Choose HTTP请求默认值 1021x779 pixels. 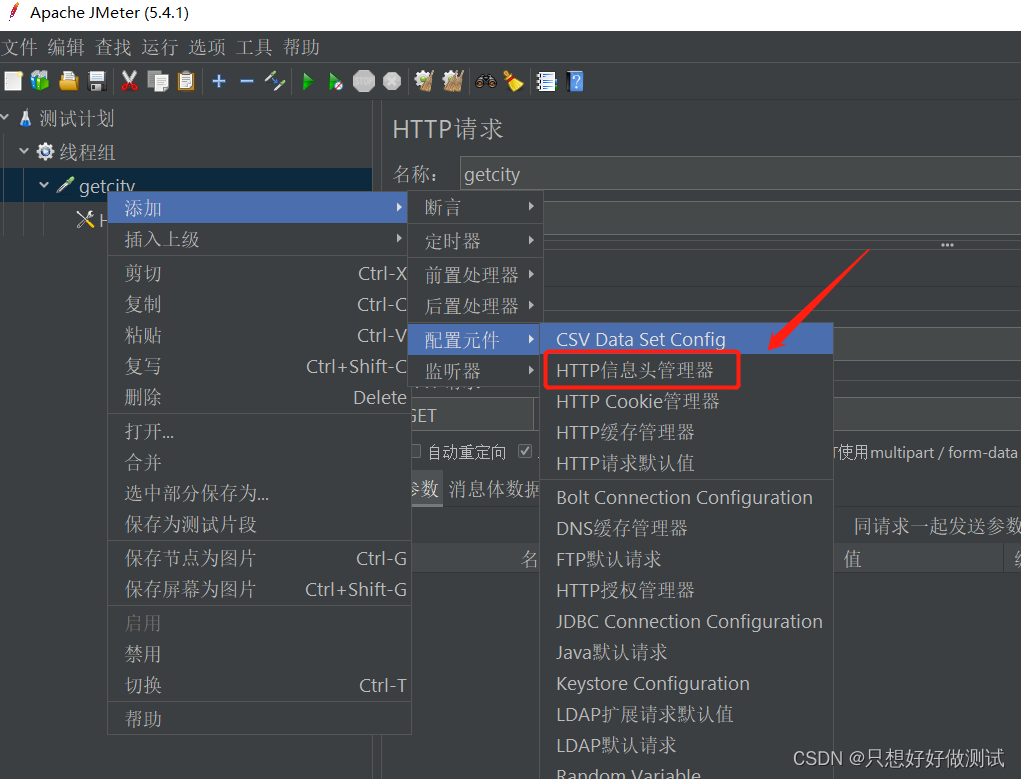coord(686,463)
